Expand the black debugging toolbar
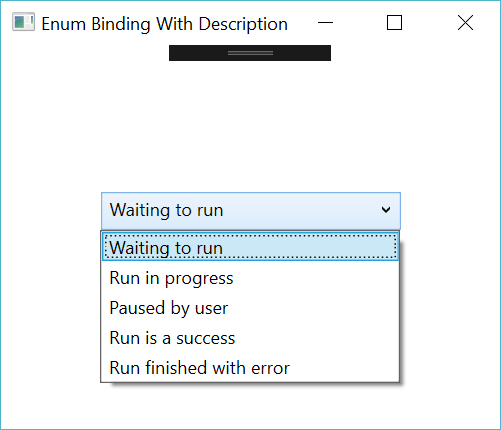The image size is (501, 430). coord(250,53)
